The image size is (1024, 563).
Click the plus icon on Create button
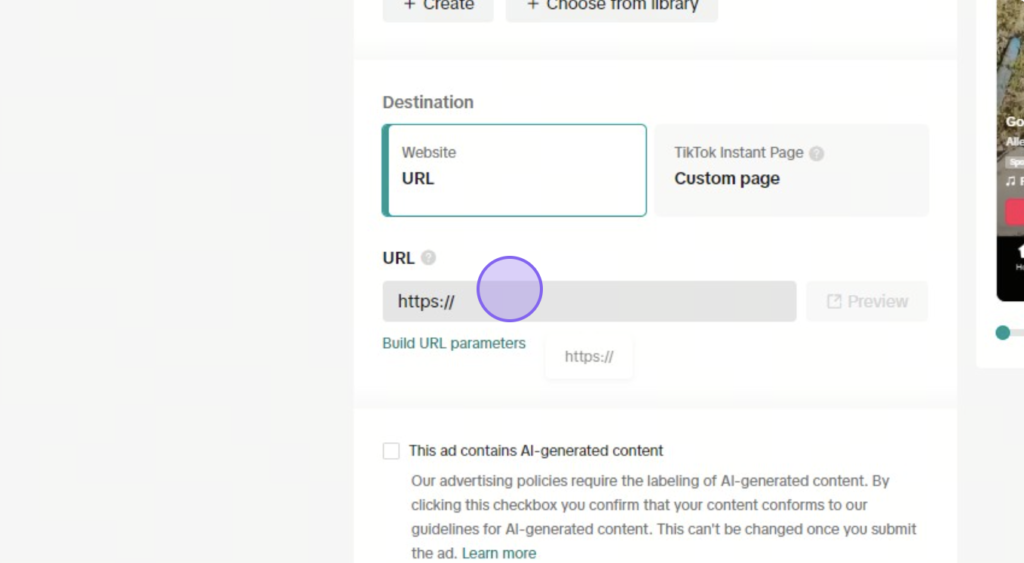(409, 5)
